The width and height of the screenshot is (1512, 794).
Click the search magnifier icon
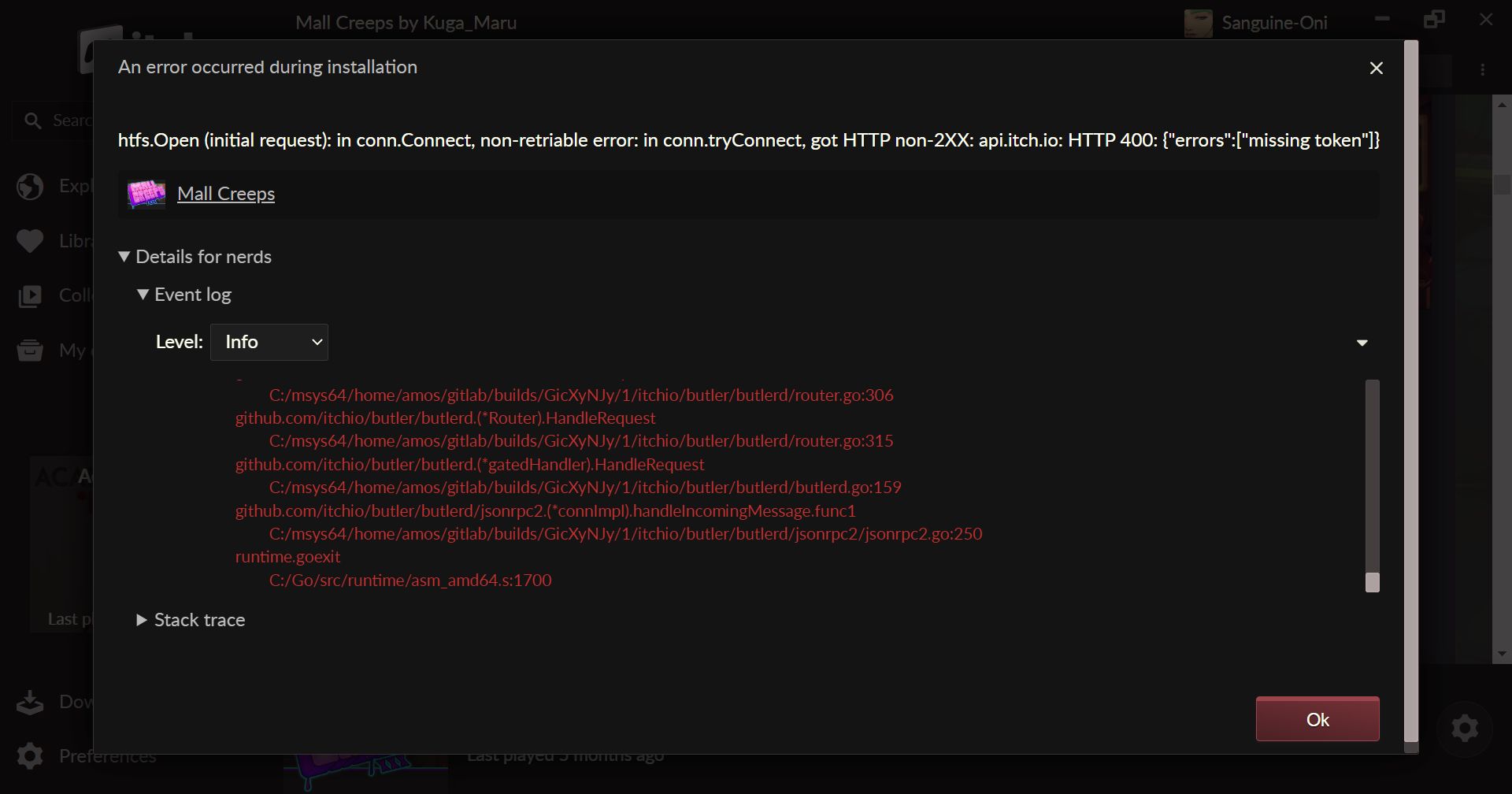coord(33,121)
